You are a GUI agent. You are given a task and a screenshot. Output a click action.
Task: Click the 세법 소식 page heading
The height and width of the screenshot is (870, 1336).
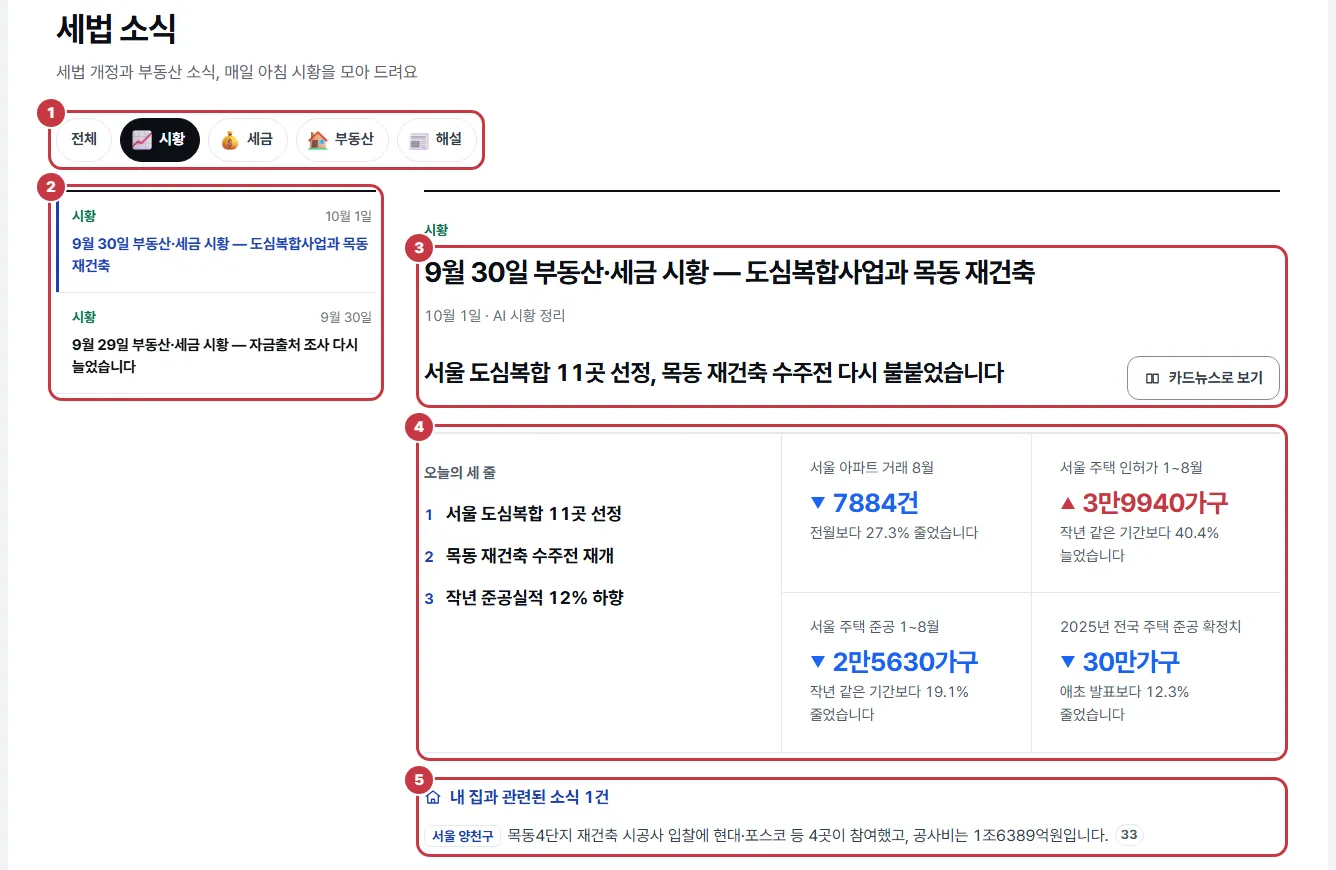[x=116, y=28]
